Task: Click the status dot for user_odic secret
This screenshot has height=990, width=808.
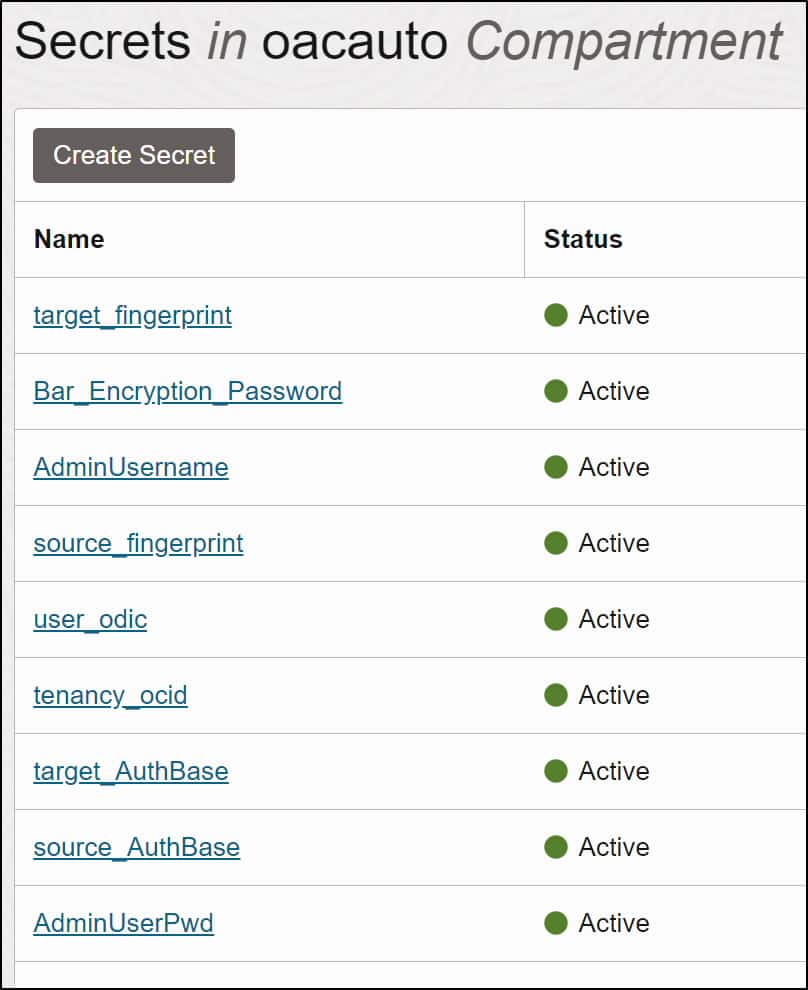Action: pyautogui.click(x=556, y=619)
